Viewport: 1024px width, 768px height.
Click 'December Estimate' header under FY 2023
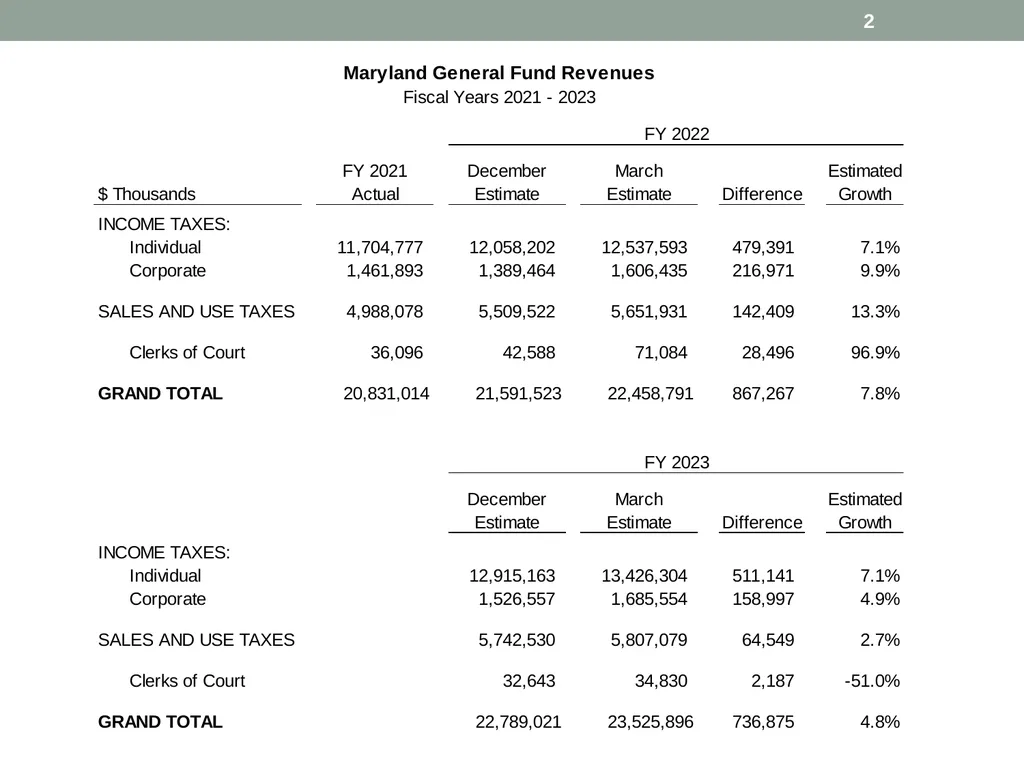[507, 511]
